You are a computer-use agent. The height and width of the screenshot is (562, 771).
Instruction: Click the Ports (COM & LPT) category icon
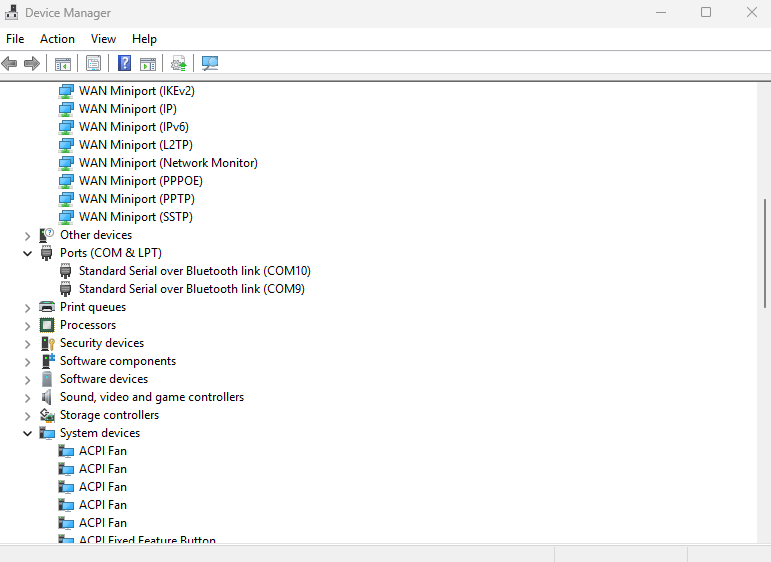coord(47,253)
